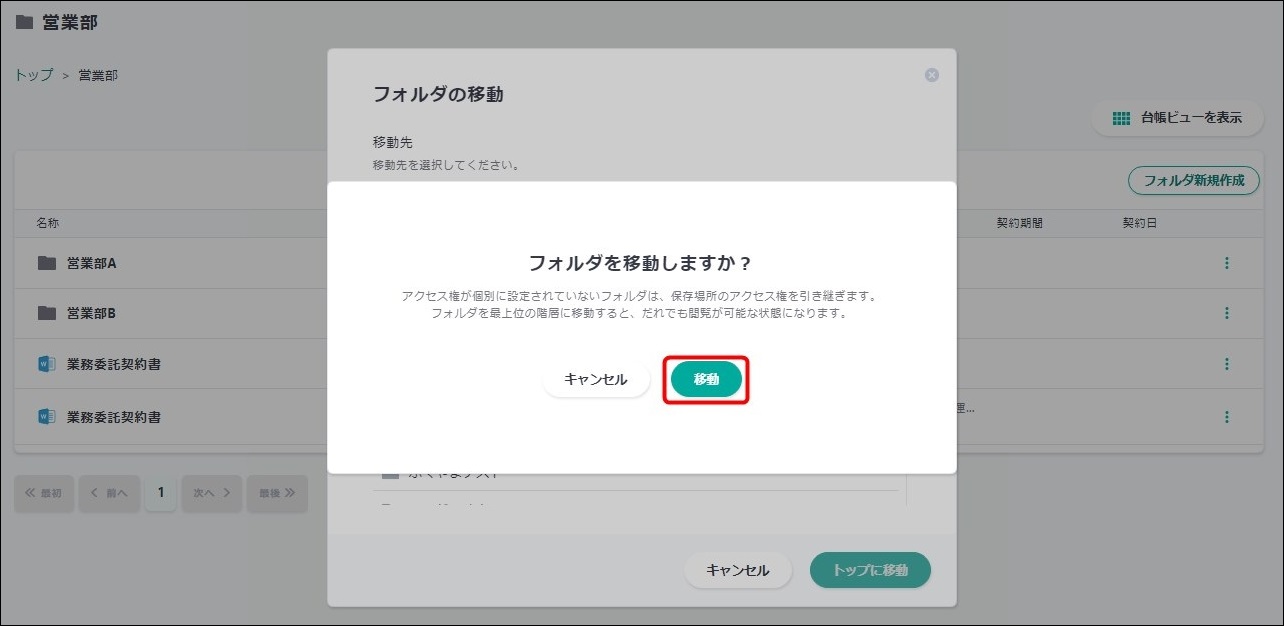1284x626 pixels.
Task: Open the 営業部B folder
Action: (91, 313)
